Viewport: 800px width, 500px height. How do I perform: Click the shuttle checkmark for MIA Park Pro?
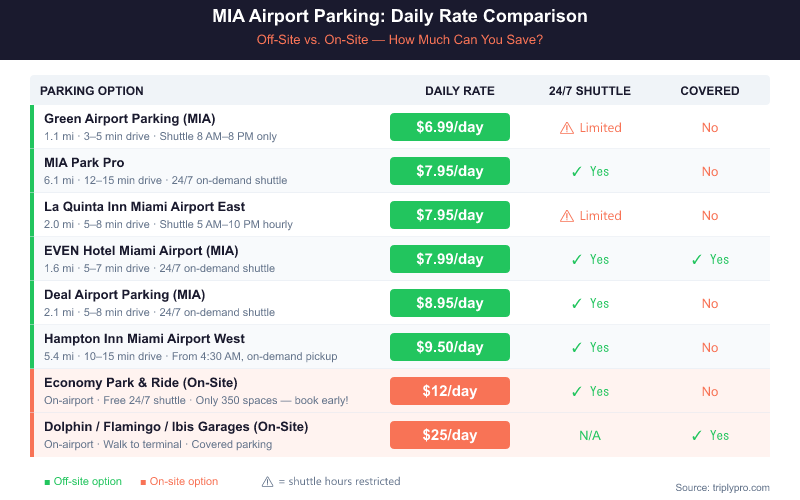coord(577,172)
